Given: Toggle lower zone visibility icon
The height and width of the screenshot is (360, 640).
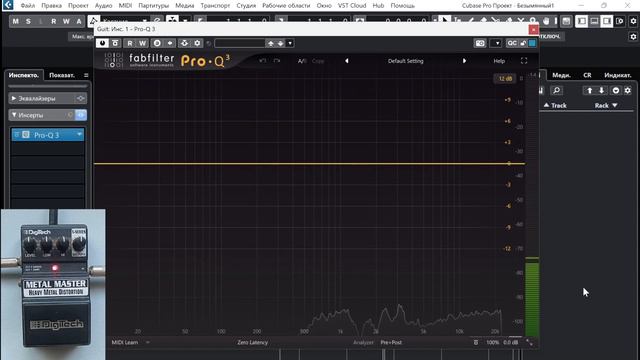Looking at the screenshot, I should [x=594, y=21].
